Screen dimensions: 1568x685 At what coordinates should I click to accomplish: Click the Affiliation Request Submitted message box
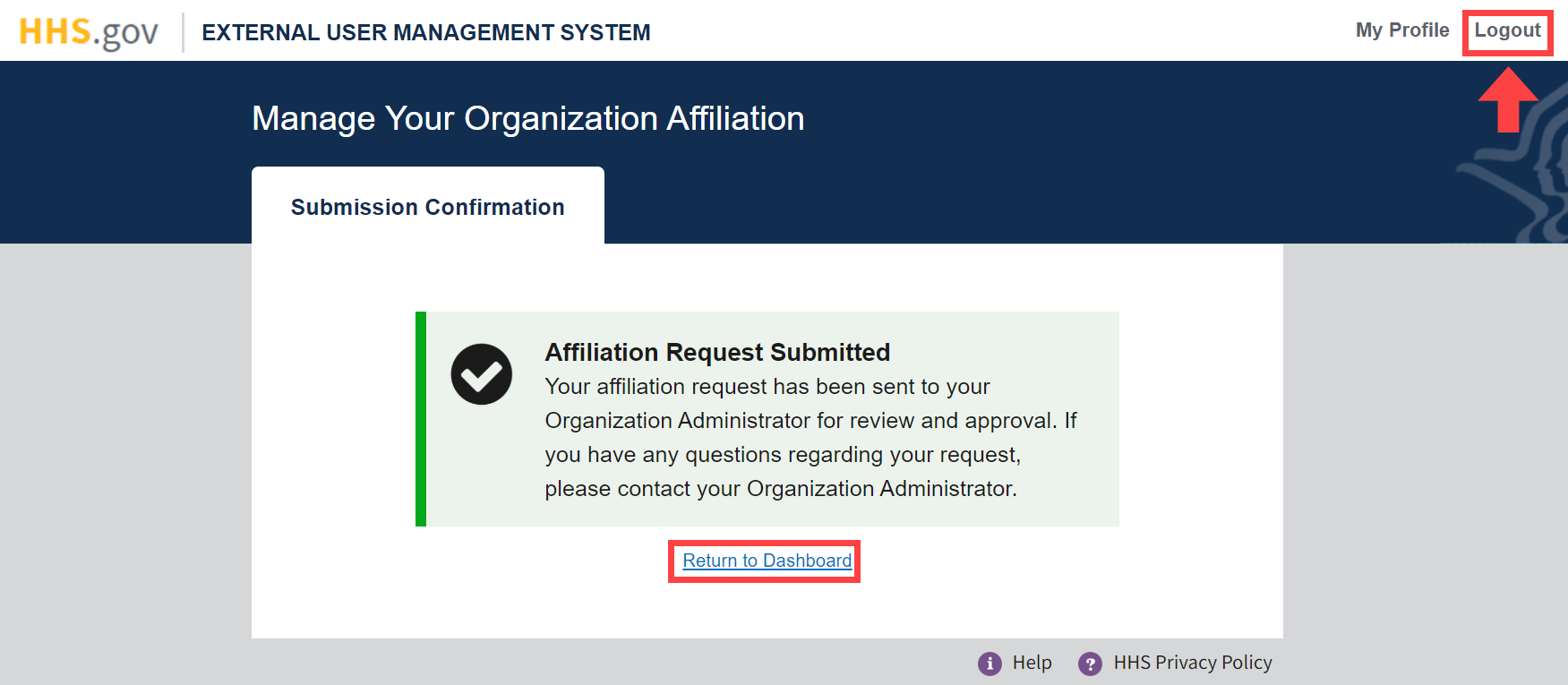click(x=770, y=418)
